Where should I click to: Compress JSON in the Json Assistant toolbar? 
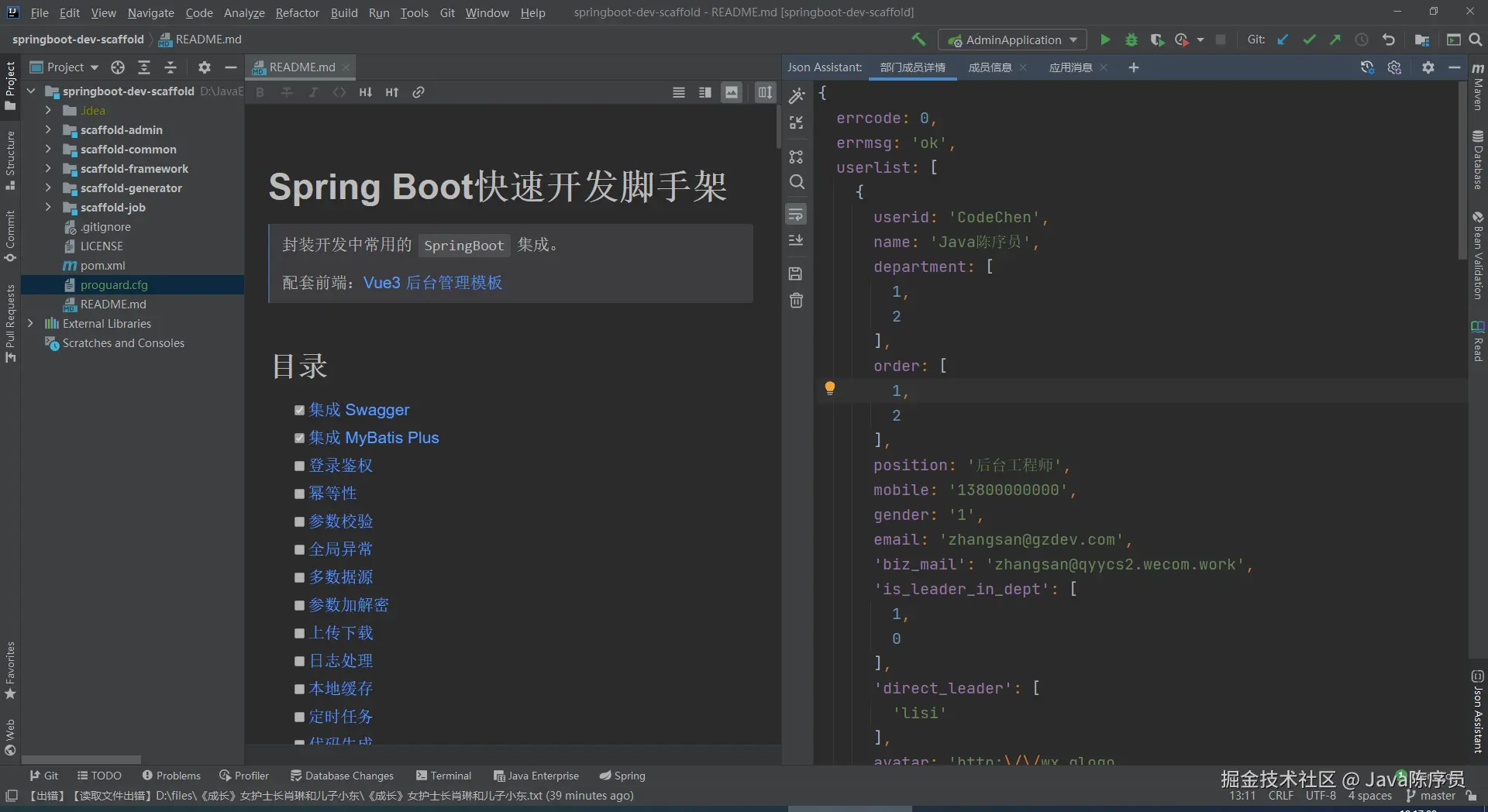797,122
